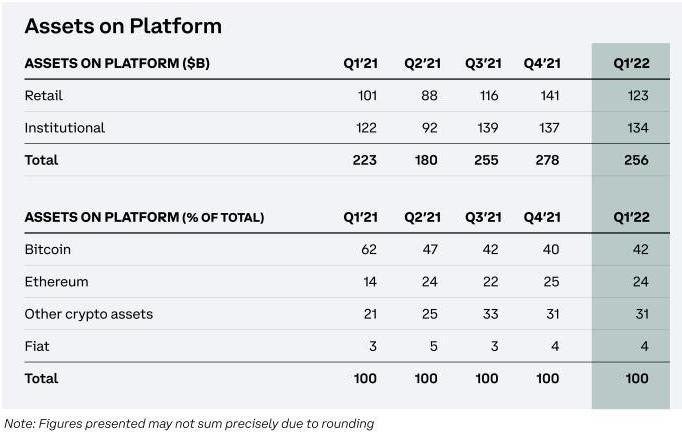Click Fiat's Q2'21 value of 5
The width and height of the screenshot is (682, 442).
pos(434,346)
